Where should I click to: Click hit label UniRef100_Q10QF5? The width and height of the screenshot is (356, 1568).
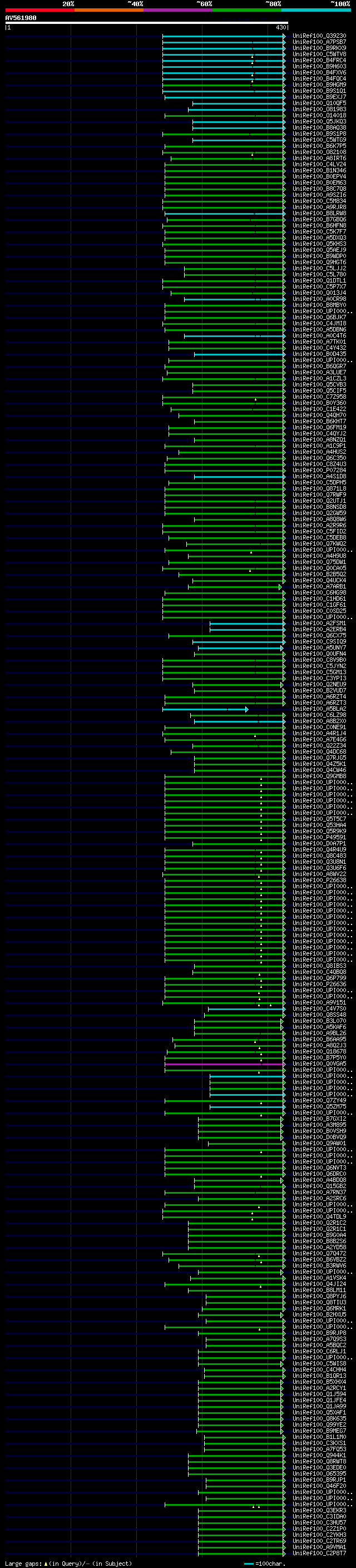[x=319, y=103]
